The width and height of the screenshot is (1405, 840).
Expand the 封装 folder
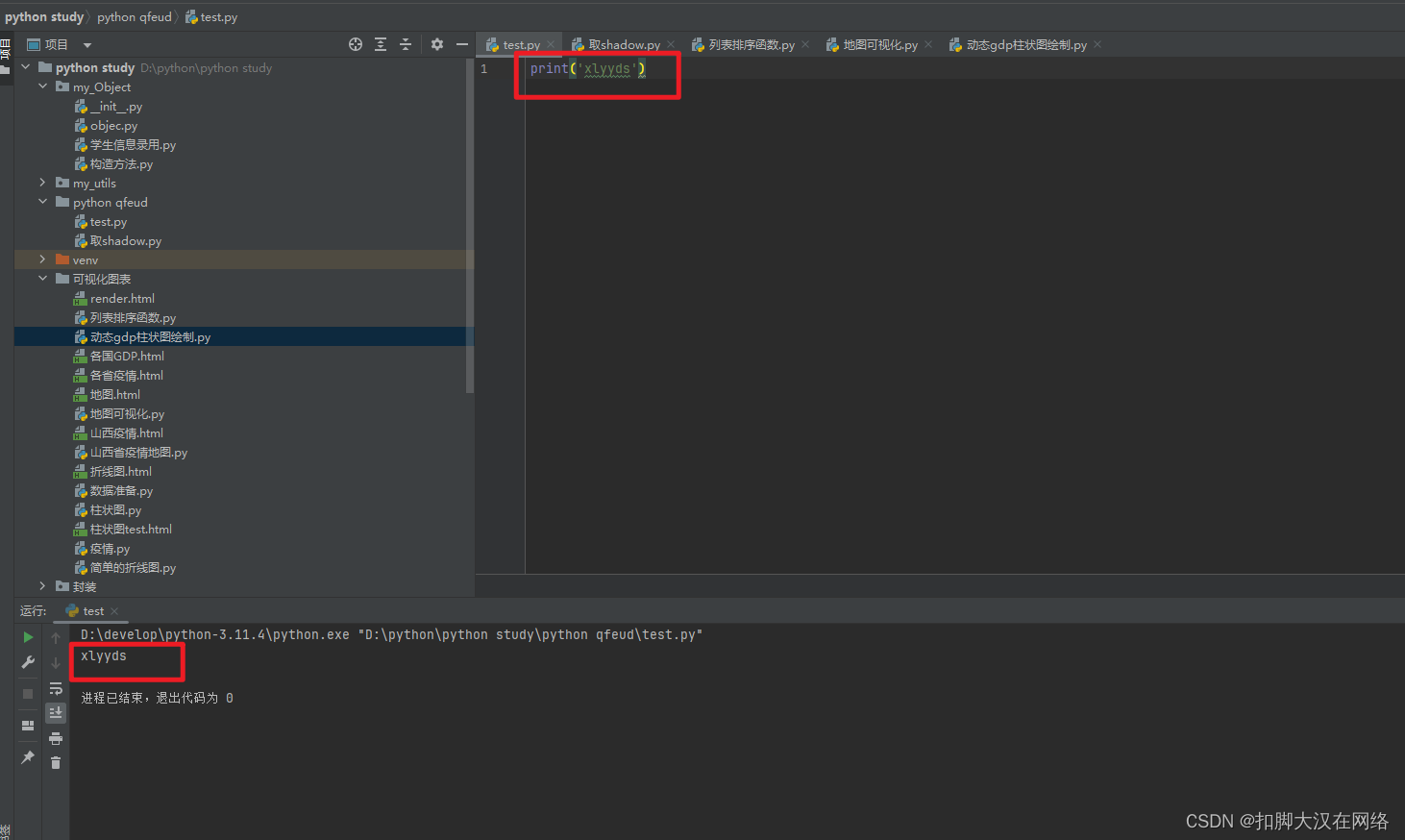[x=43, y=586]
